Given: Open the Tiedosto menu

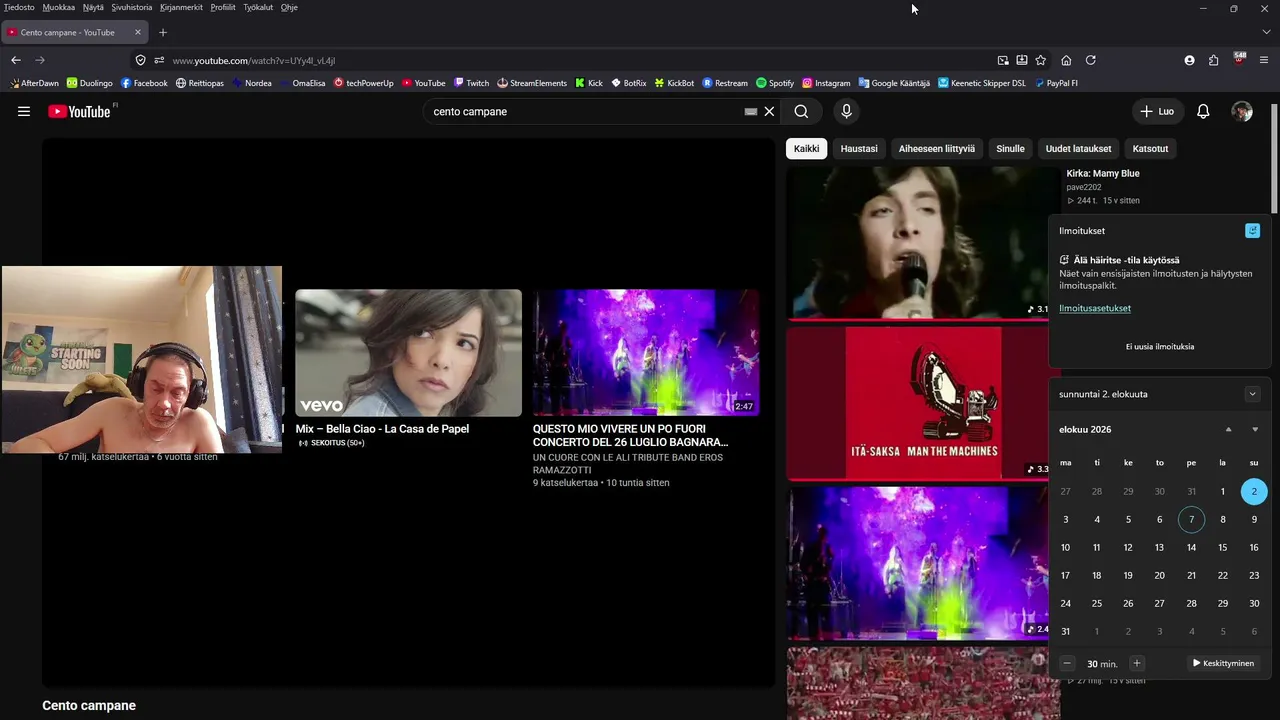Looking at the screenshot, I should pyautogui.click(x=19, y=7).
